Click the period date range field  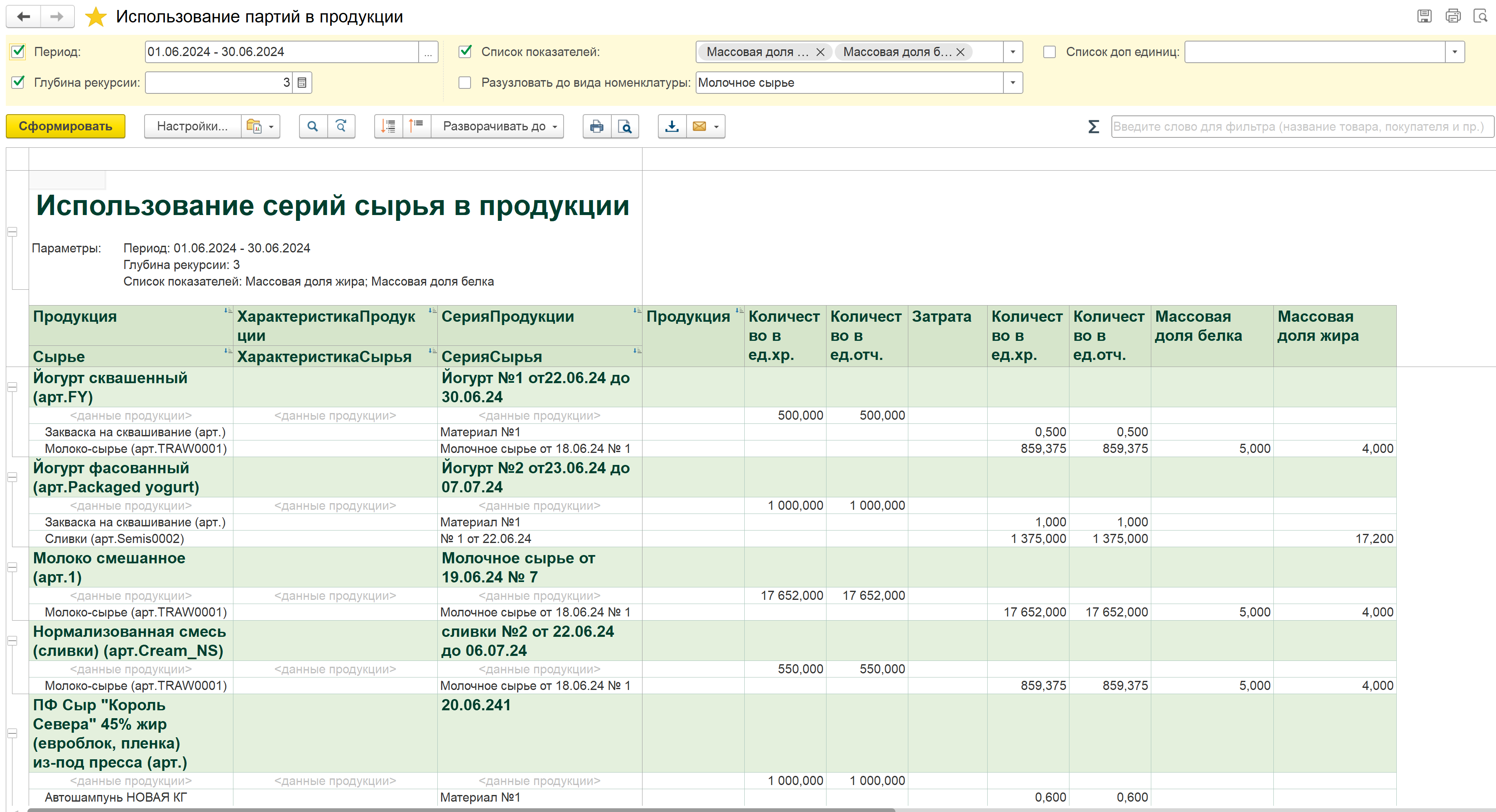click(x=282, y=52)
